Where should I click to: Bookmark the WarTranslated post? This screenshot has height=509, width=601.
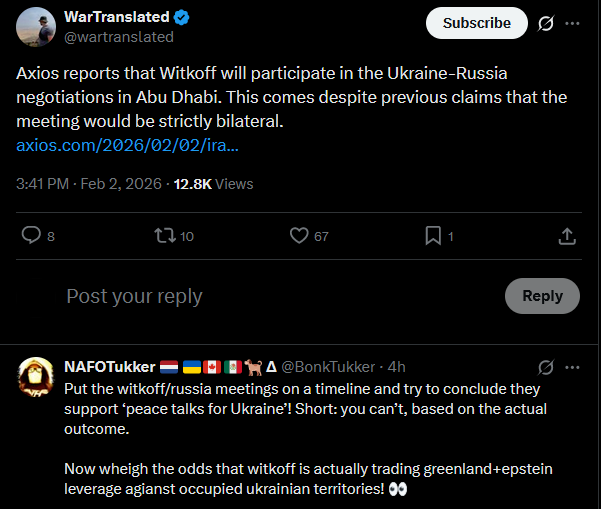pyautogui.click(x=433, y=236)
